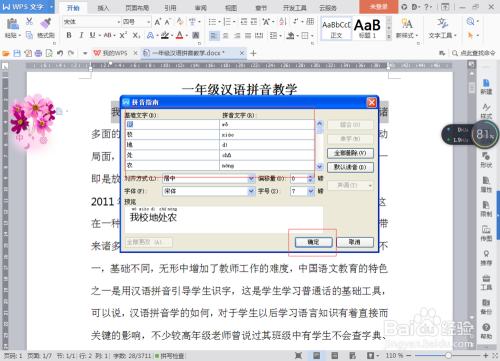Switch to the 我的WPS document tab

click(x=115, y=53)
